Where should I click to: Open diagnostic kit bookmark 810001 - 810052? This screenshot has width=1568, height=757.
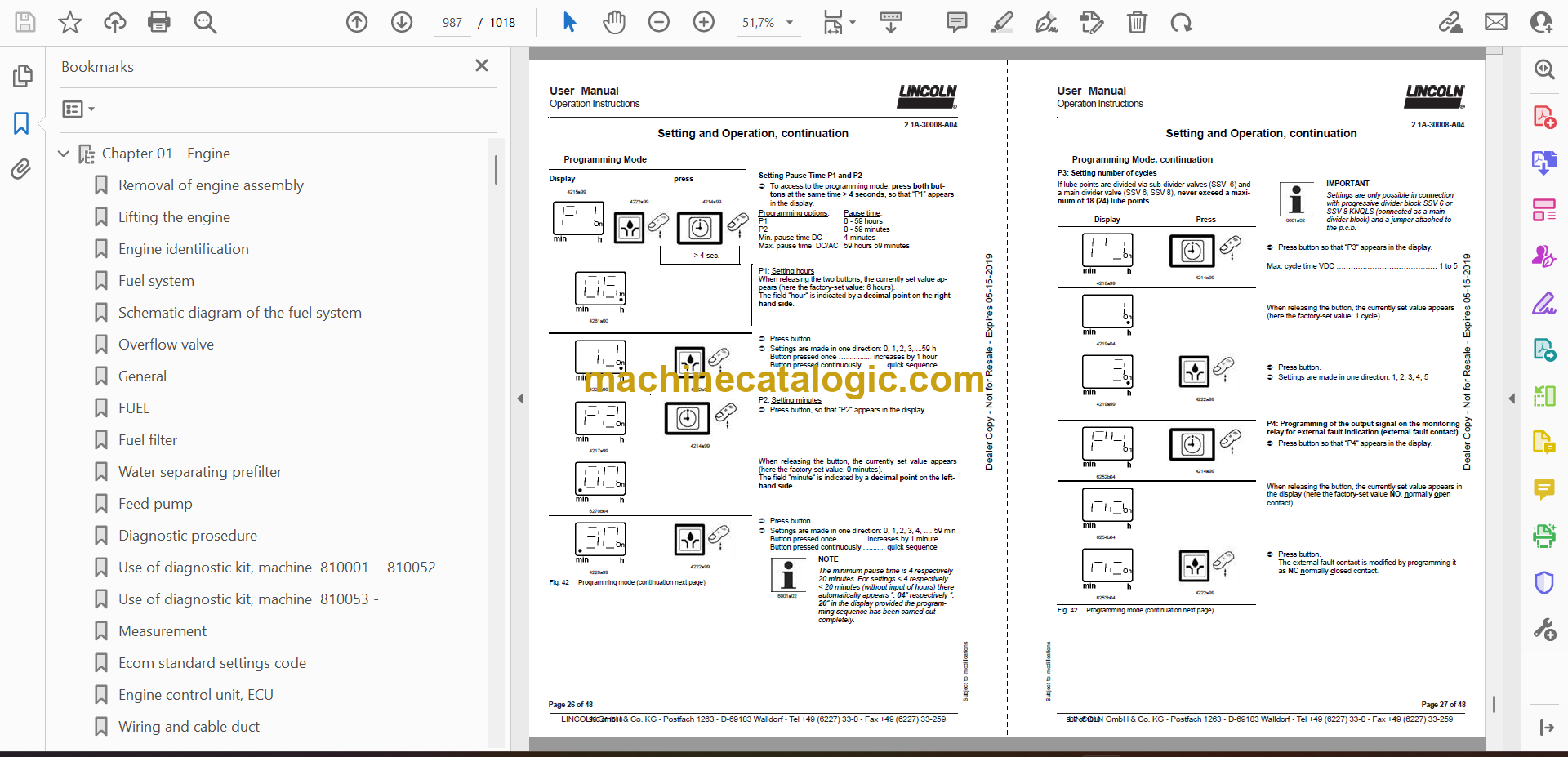(x=277, y=568)
